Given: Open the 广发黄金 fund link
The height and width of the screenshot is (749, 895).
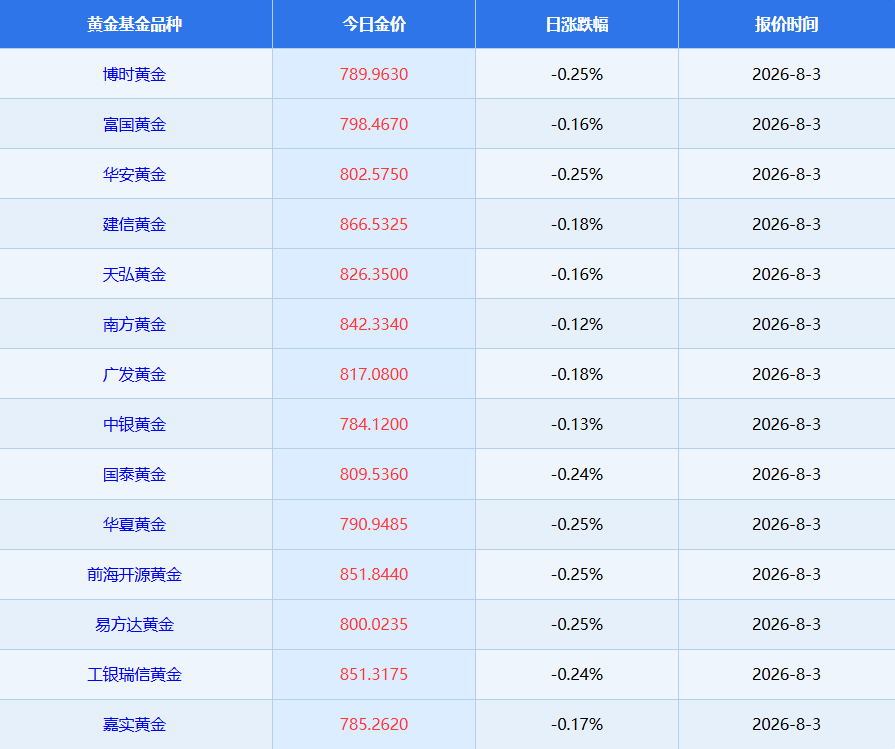Looking at the screenshot, I should [x=134, y=374].
